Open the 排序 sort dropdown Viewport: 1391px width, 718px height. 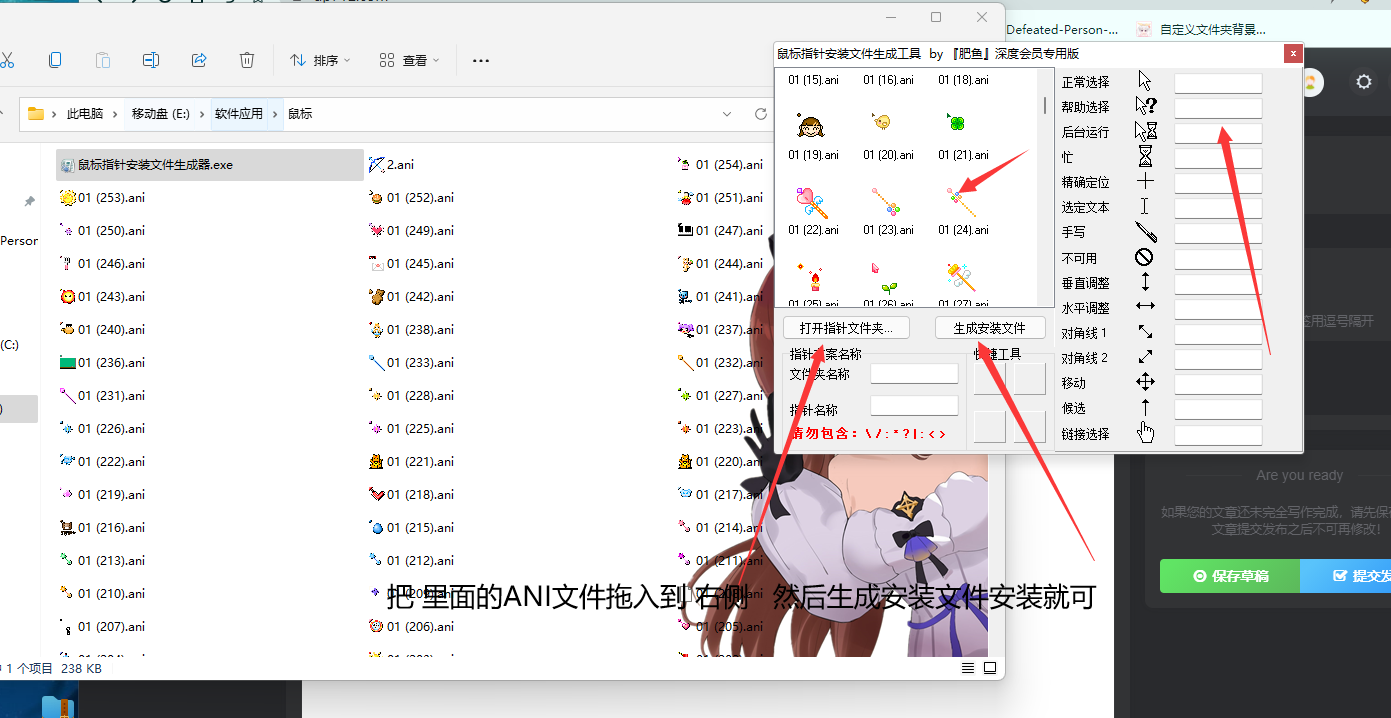pos(320,60)
